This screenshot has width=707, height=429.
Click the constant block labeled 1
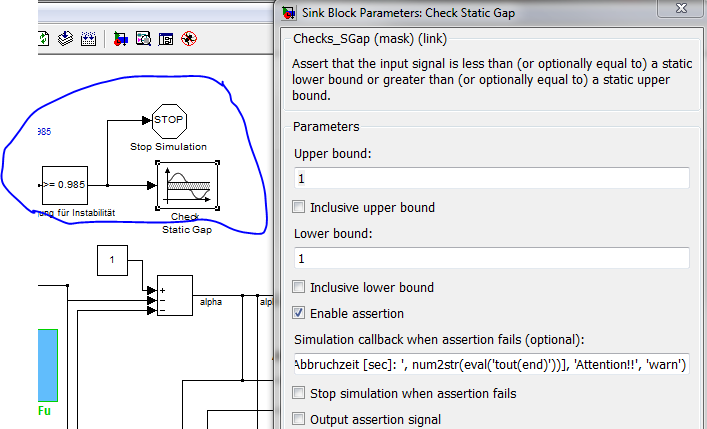point(113,261)
